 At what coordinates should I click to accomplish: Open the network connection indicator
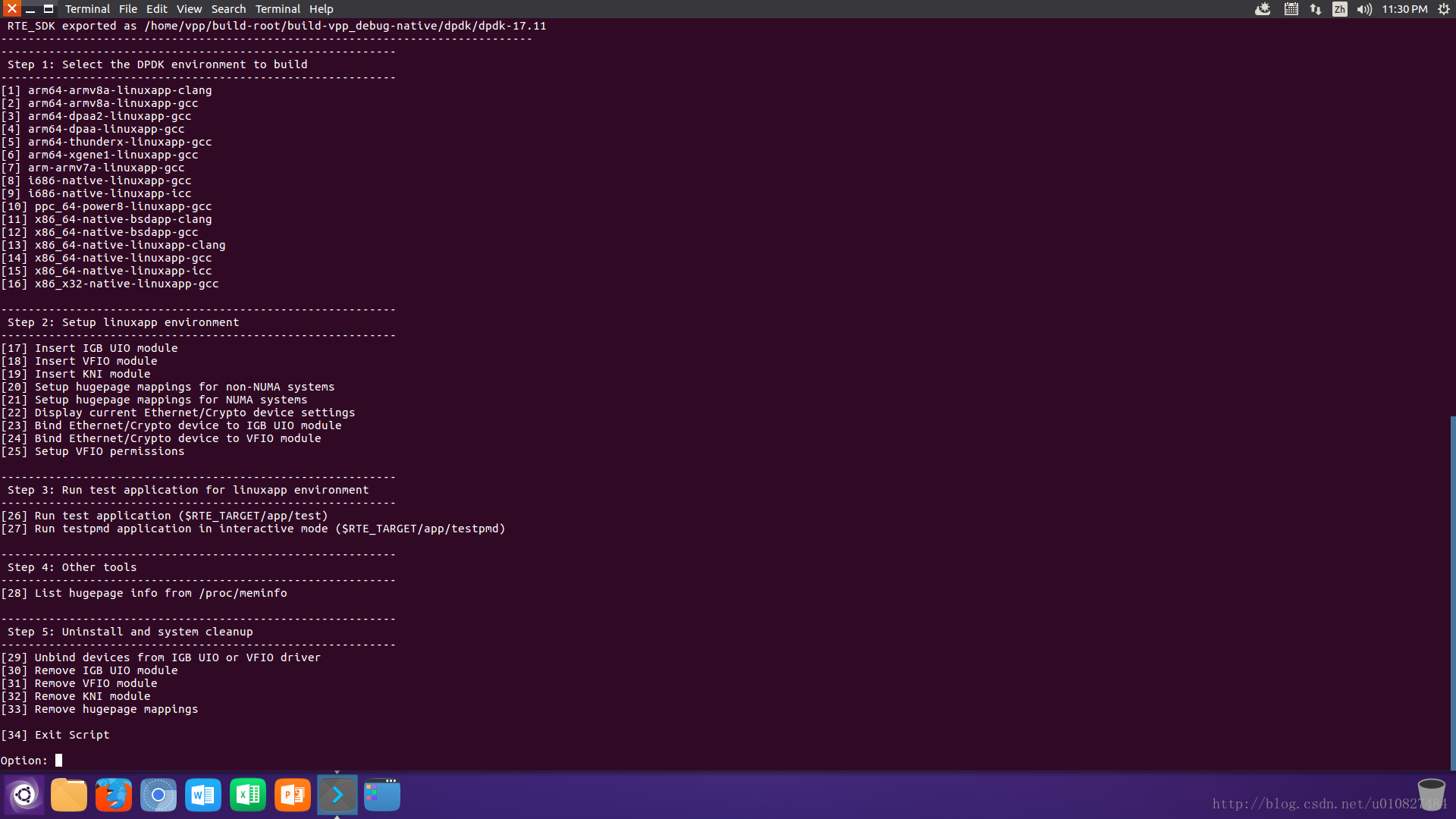point(1316,9)
